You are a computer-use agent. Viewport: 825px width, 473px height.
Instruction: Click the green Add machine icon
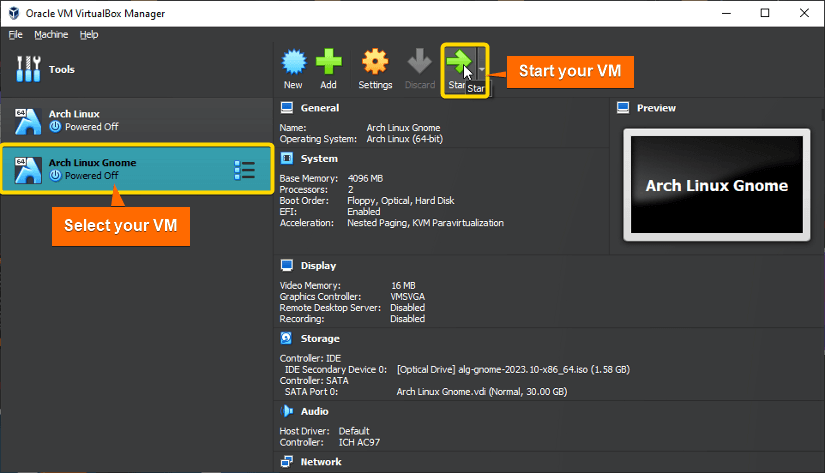click(329, 62)
